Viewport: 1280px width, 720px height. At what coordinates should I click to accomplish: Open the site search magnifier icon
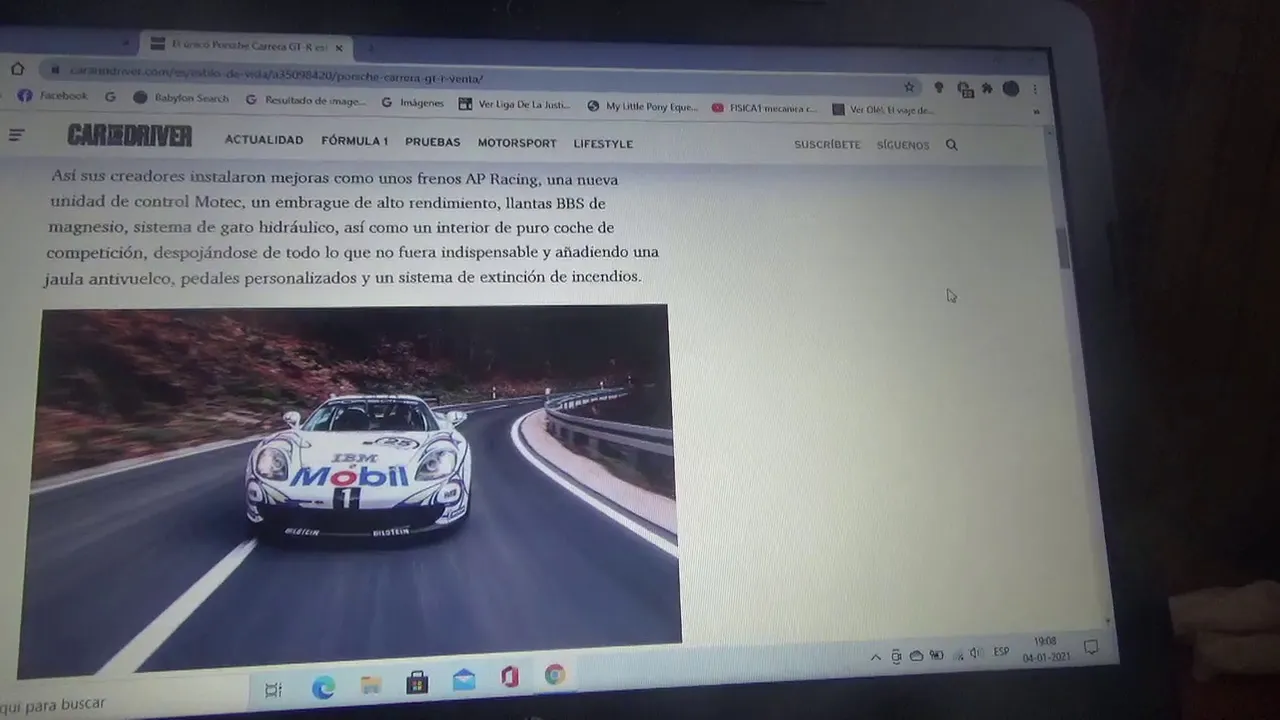(951, 145)
